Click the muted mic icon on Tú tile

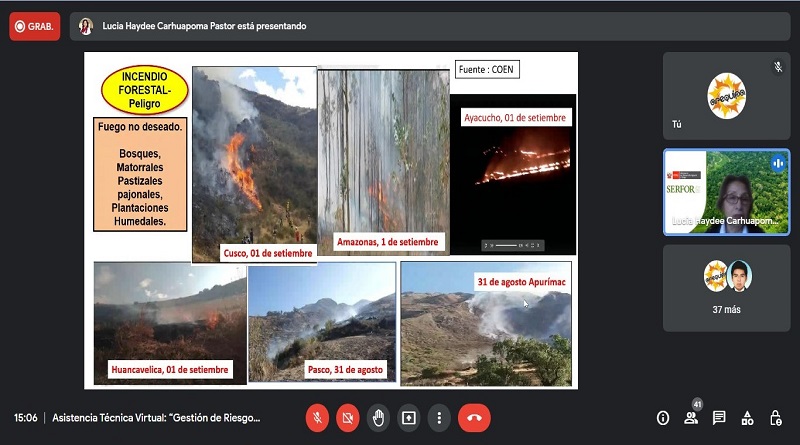coord(778,67)
